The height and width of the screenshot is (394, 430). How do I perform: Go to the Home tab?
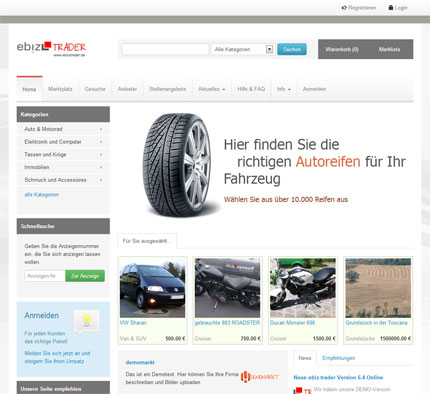29,89
